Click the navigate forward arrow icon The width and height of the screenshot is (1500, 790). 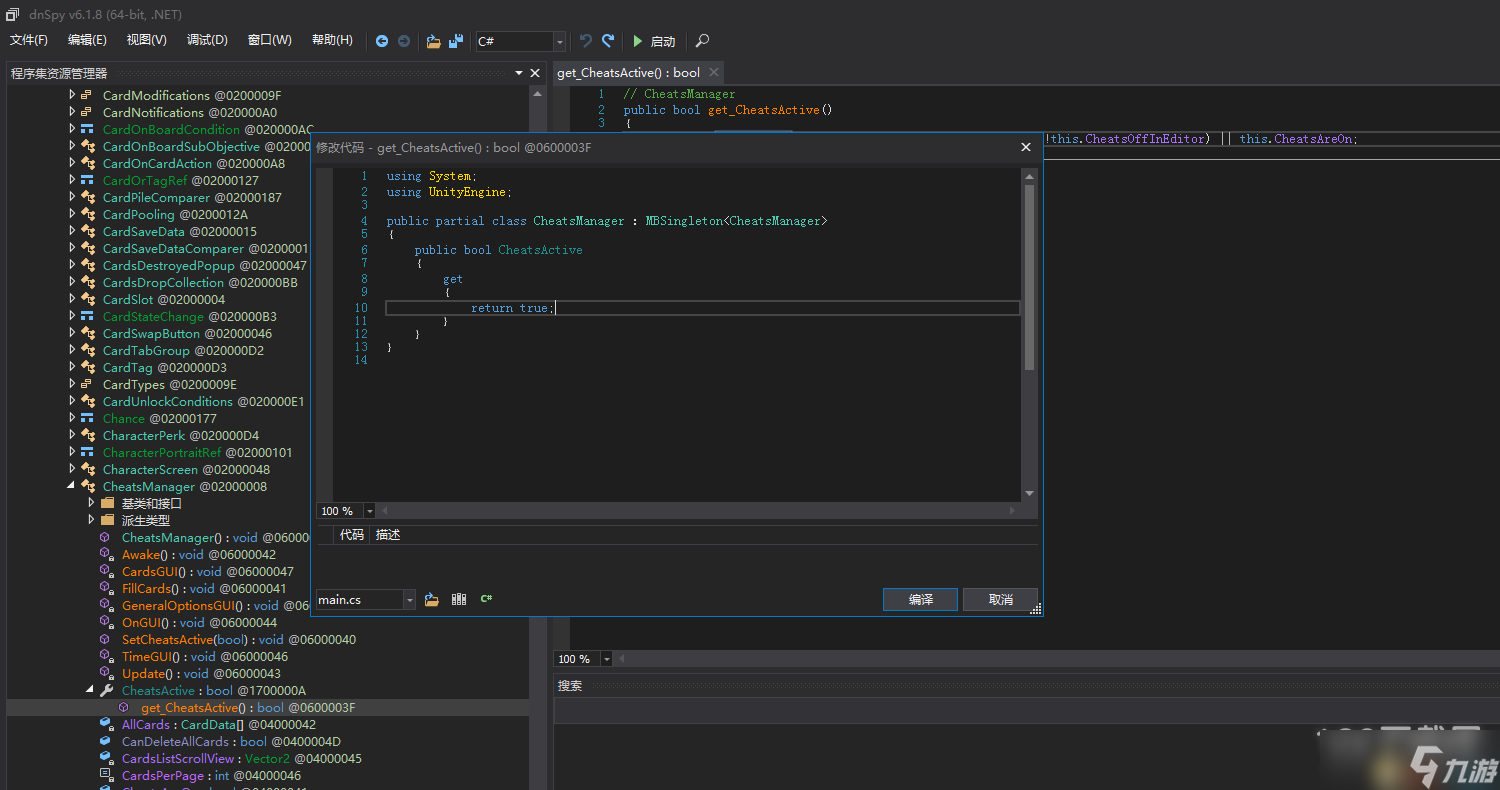[404, 41]
